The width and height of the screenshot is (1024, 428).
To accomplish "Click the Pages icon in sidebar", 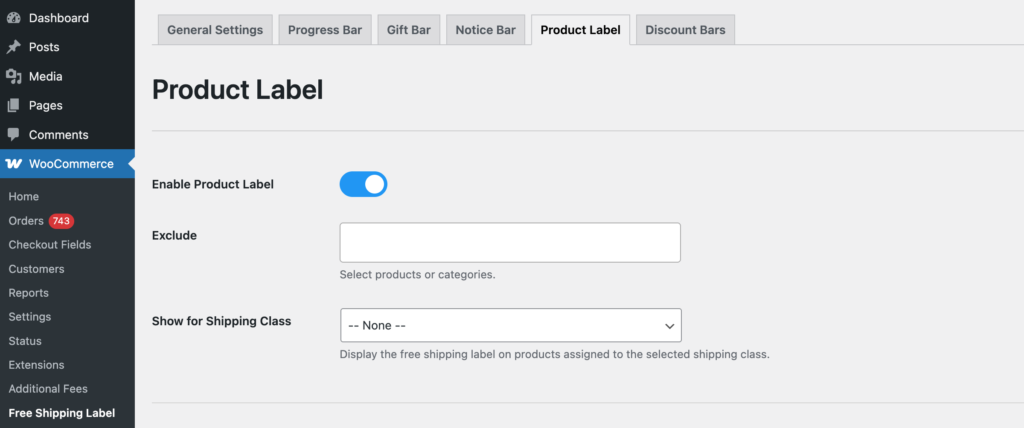I will point(14,105).
